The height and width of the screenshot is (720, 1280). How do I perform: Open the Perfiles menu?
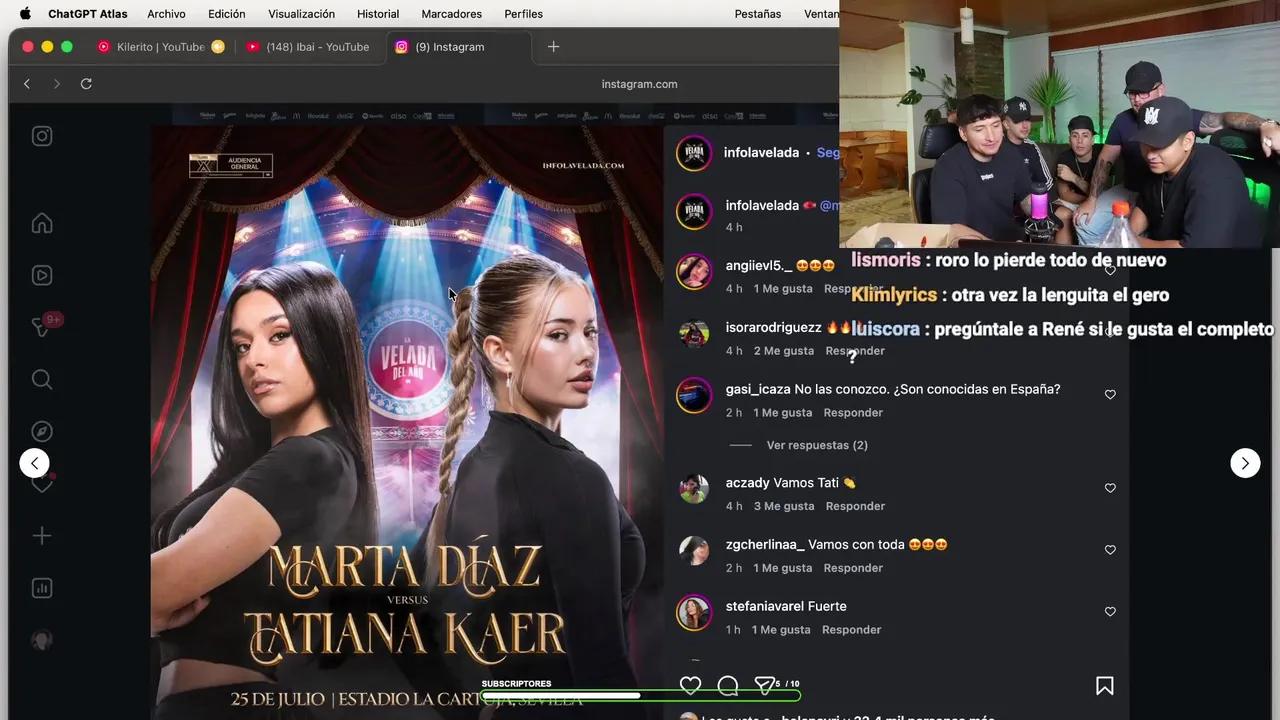pyautogui.click(x=524, y=14)
